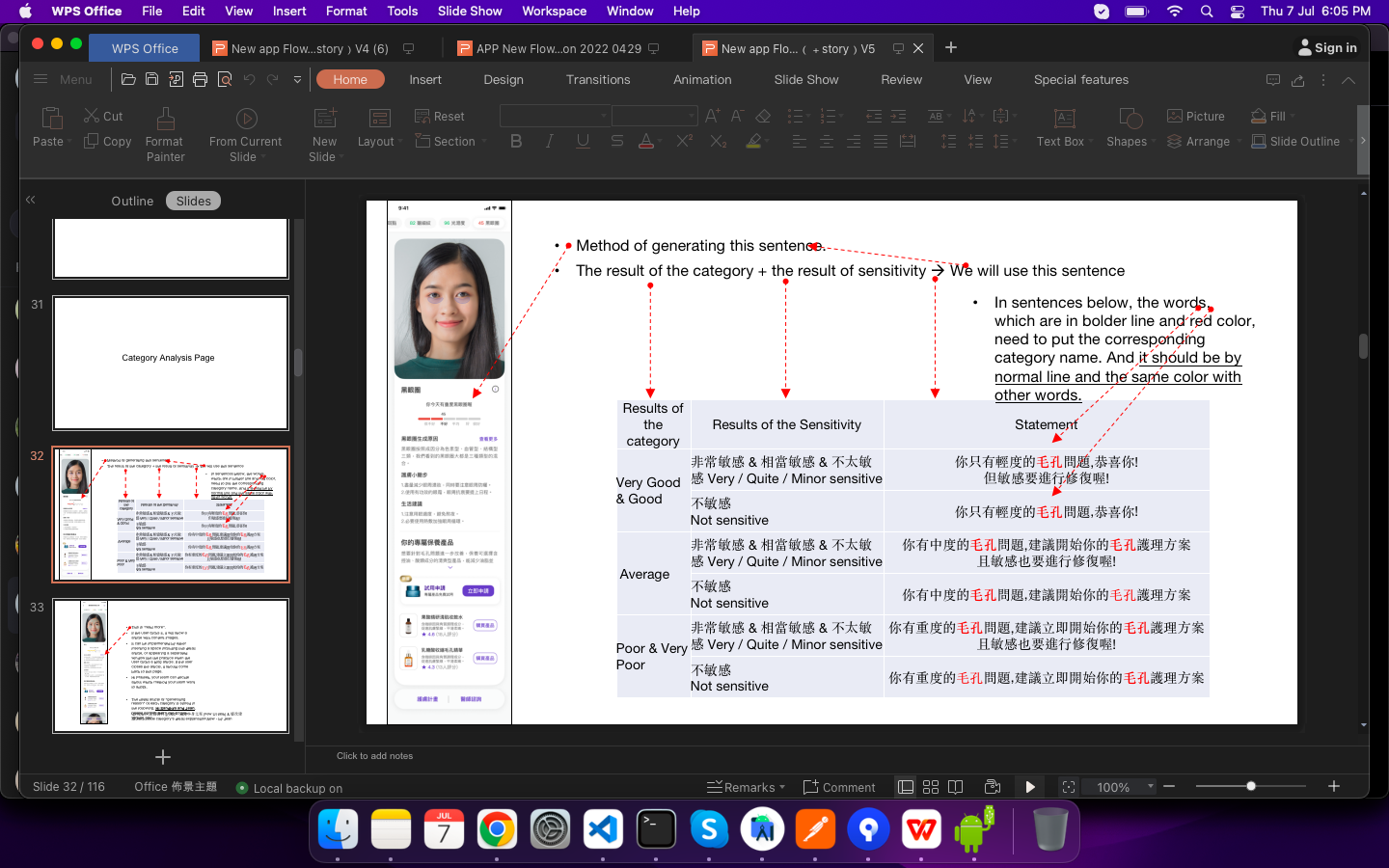Open the zoom percentage dropdown
The width and height of the screenshot is (1389, 868).
1150,787
